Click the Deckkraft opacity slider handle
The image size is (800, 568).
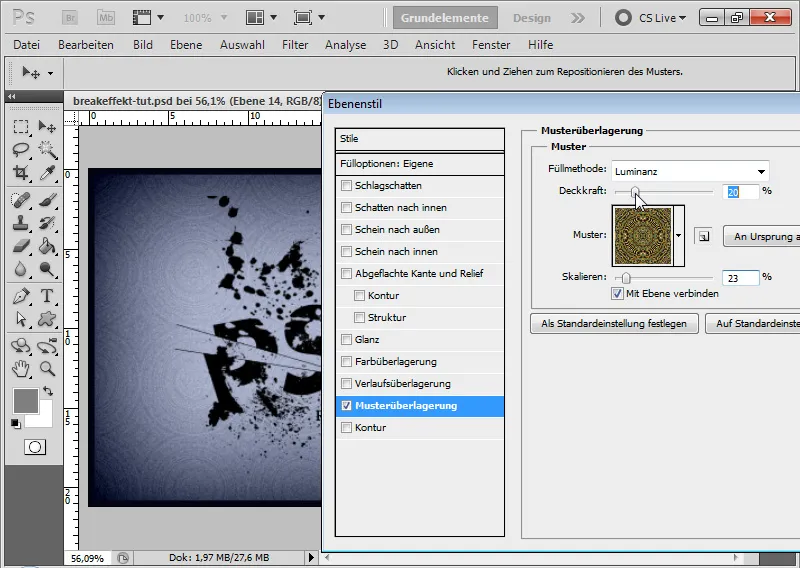point(635,192)
